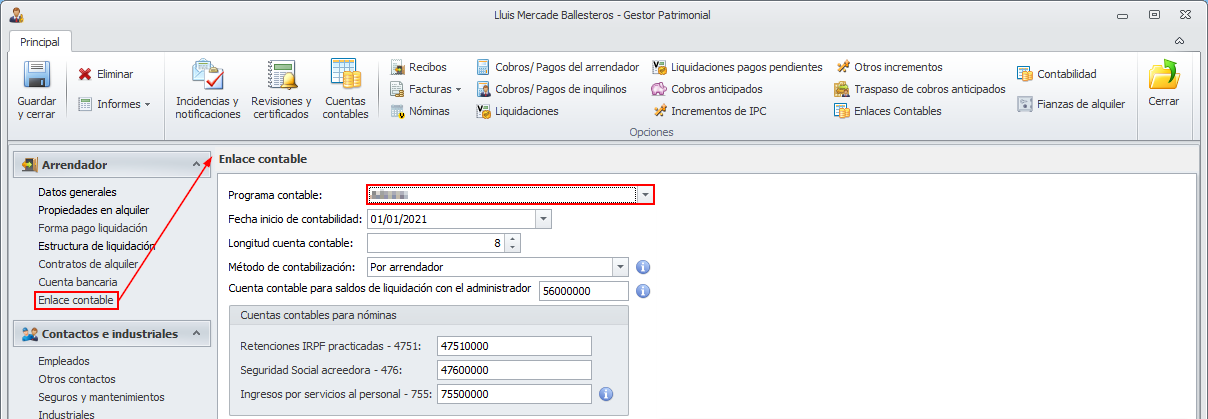This screenshot has width=1208, height=419.
Task: Collapse the Contactos e industriales section
Action: pos(196,333)
